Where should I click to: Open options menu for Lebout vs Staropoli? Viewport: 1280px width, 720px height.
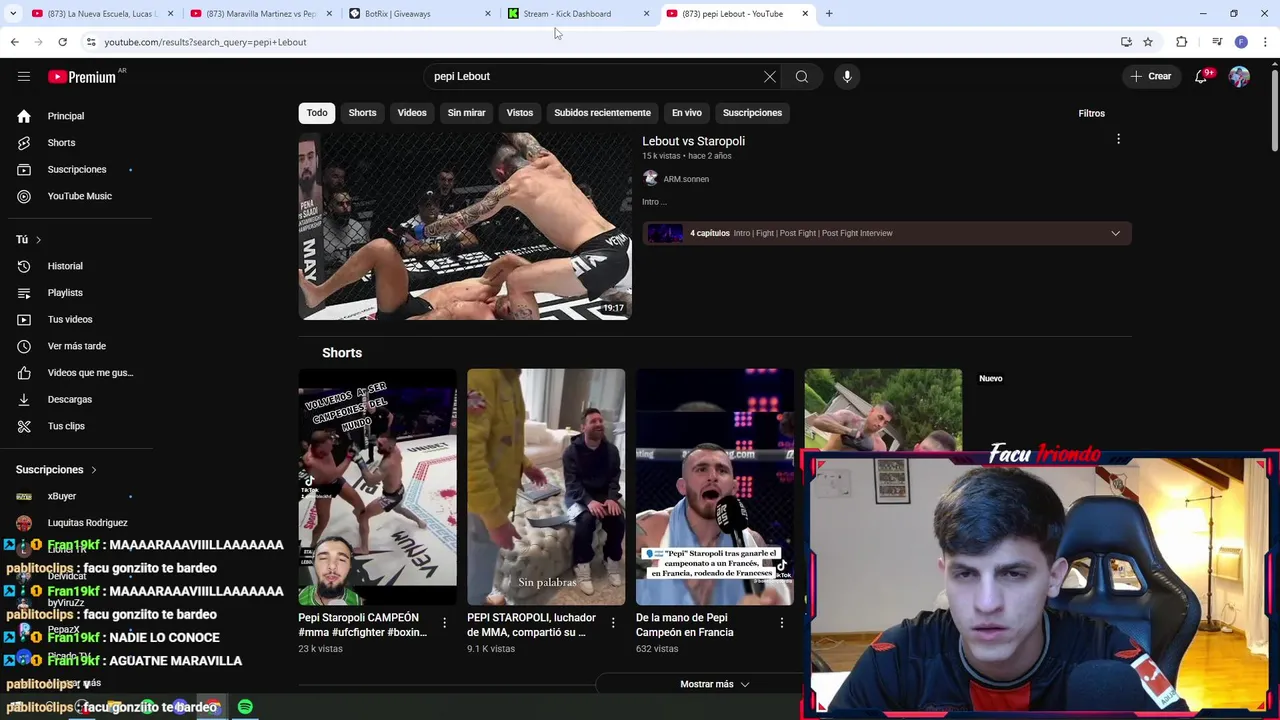point(1118,139)
